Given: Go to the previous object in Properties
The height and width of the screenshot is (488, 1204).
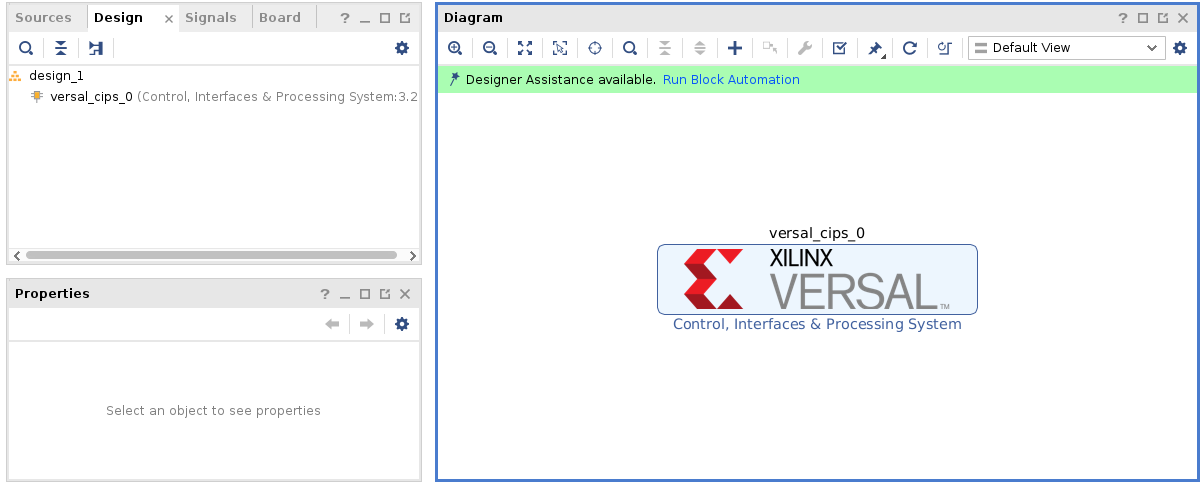Looking at the screenshot, I should 332,324.
